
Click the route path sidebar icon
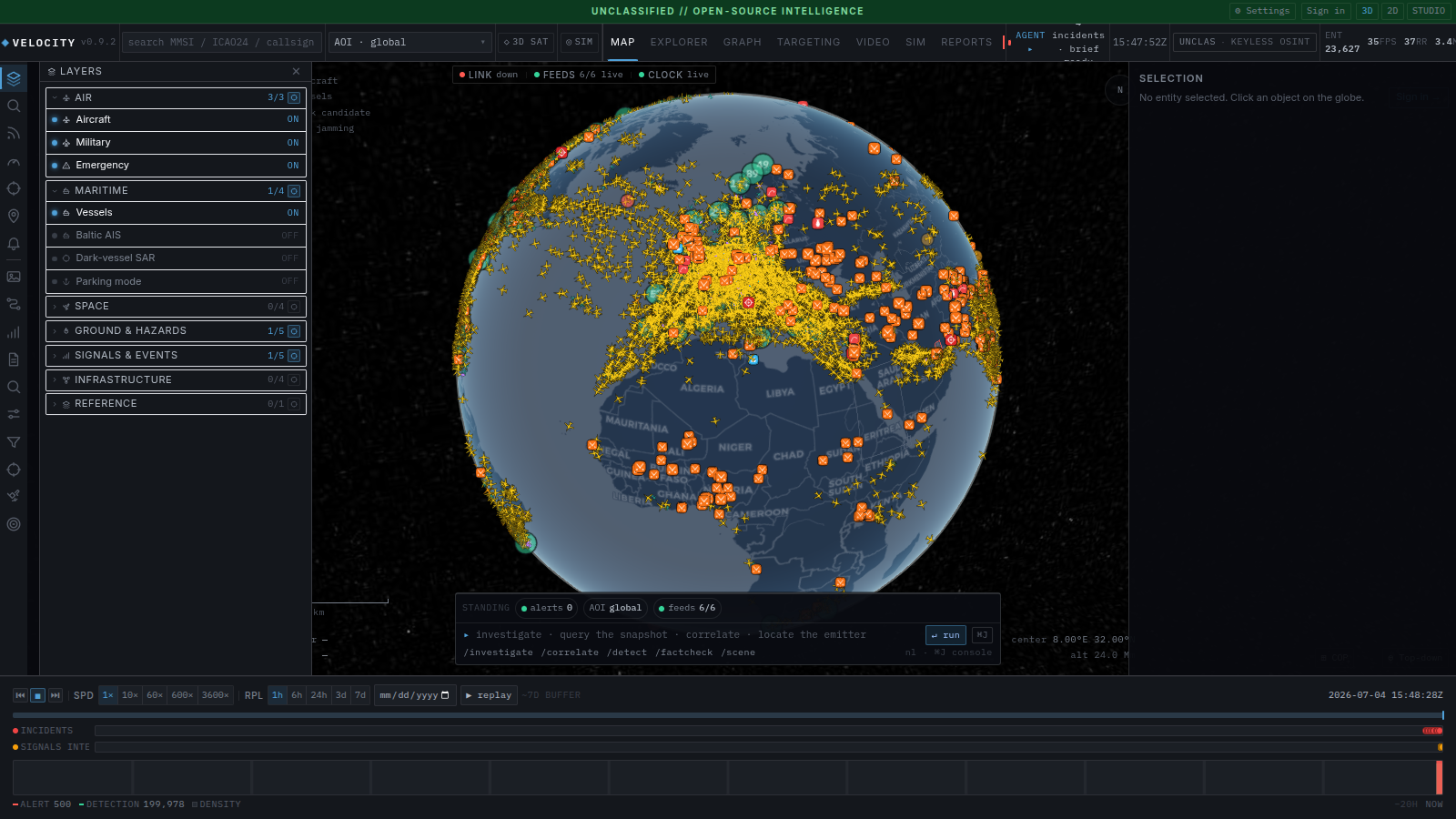[14, 304]
